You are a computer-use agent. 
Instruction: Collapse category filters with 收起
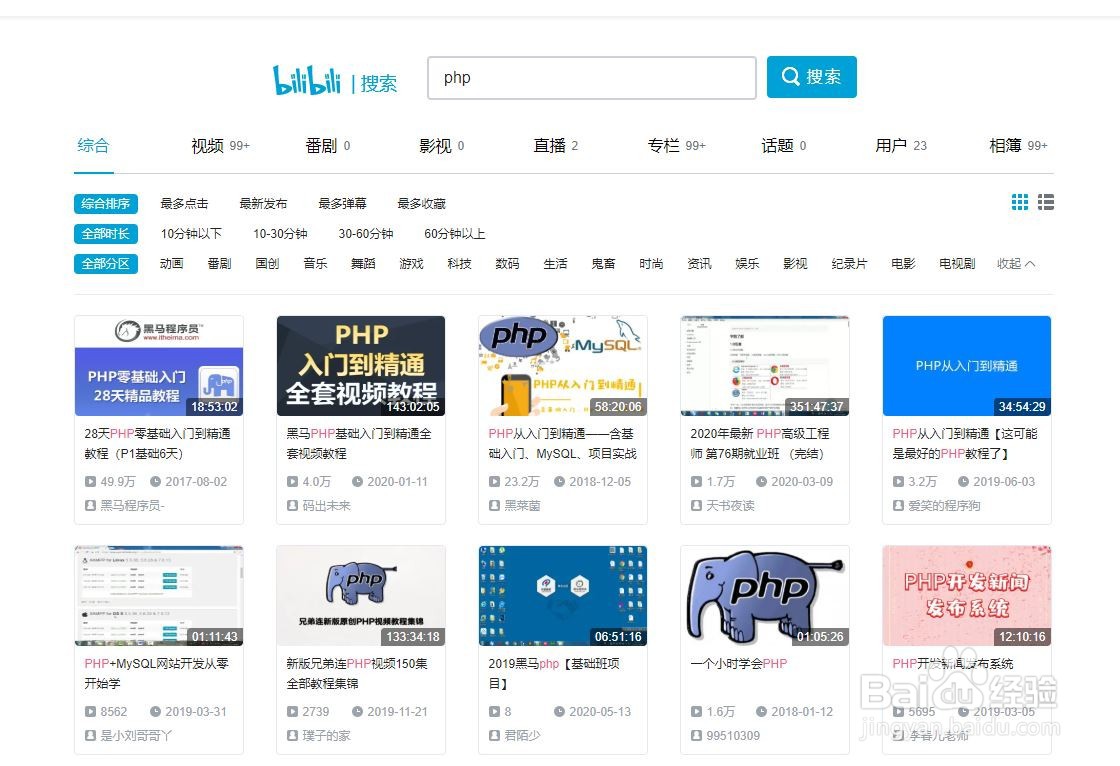1016,264
